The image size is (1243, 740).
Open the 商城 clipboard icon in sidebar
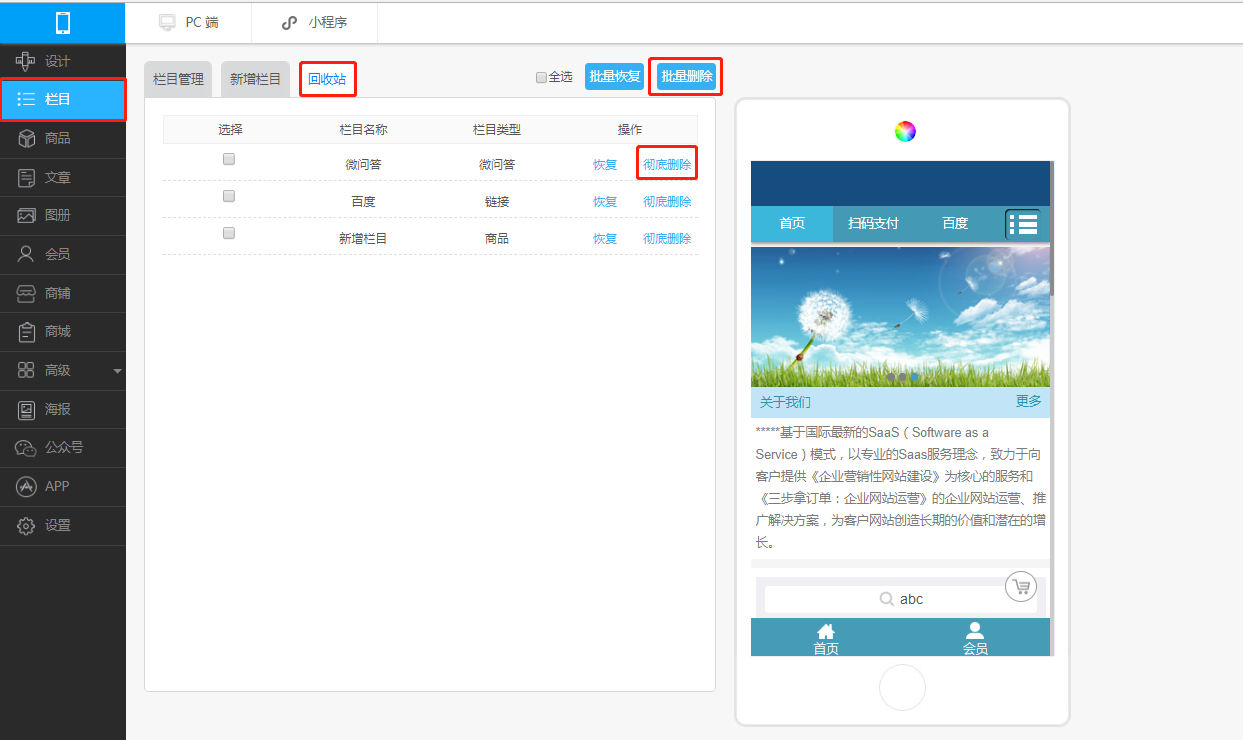26,331
